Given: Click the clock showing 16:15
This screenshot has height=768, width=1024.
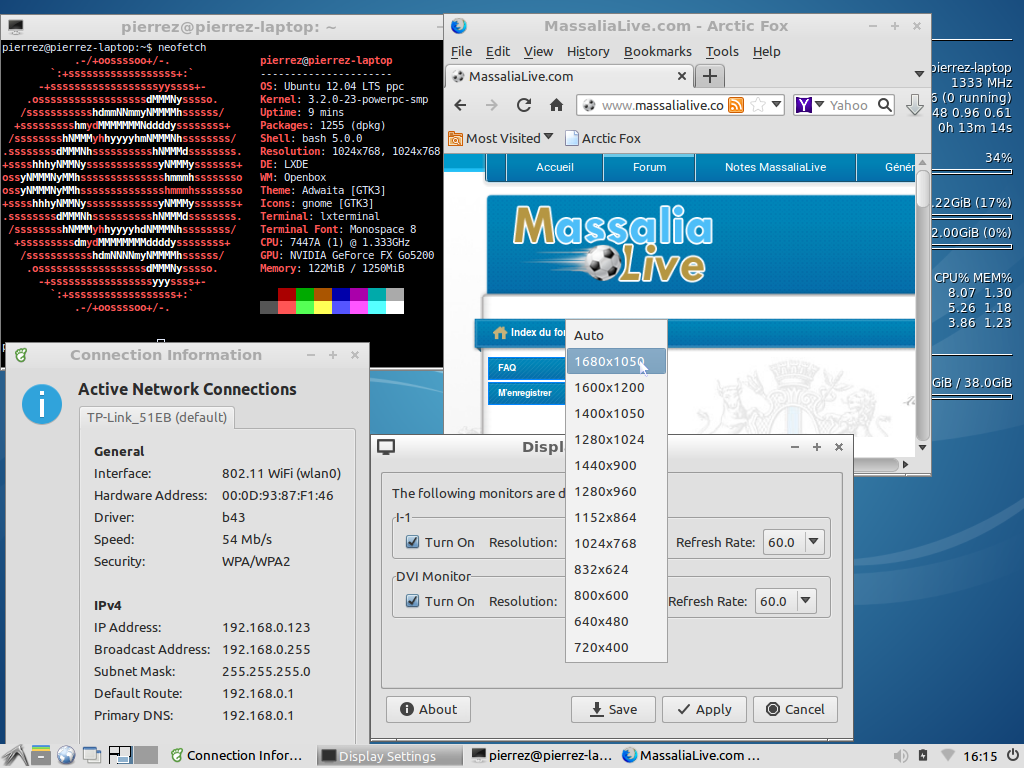Looking at the screenshot, I should tap(980, 756).
